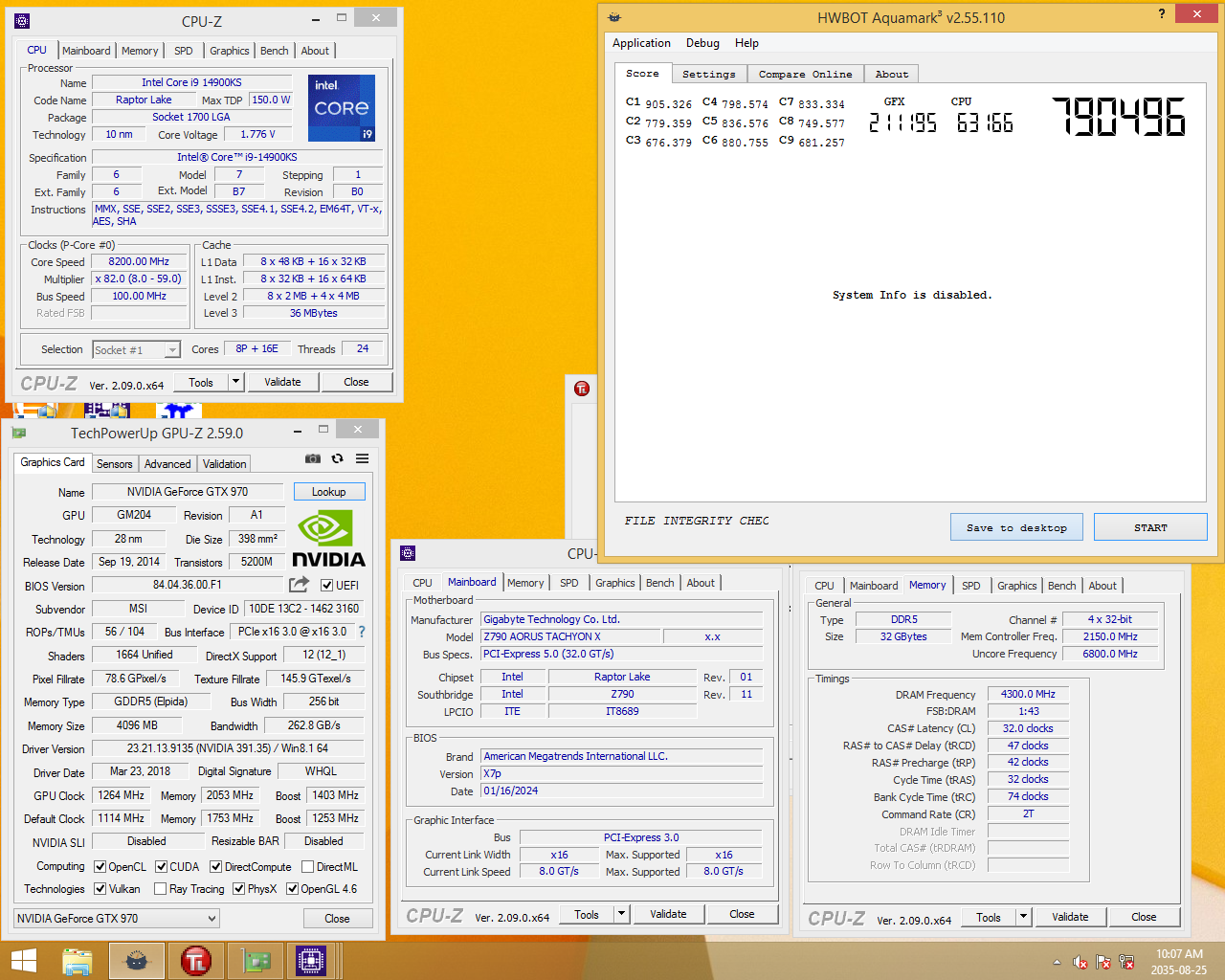
Task: Open the Debug menu in Aquamark
Action: 702,43
